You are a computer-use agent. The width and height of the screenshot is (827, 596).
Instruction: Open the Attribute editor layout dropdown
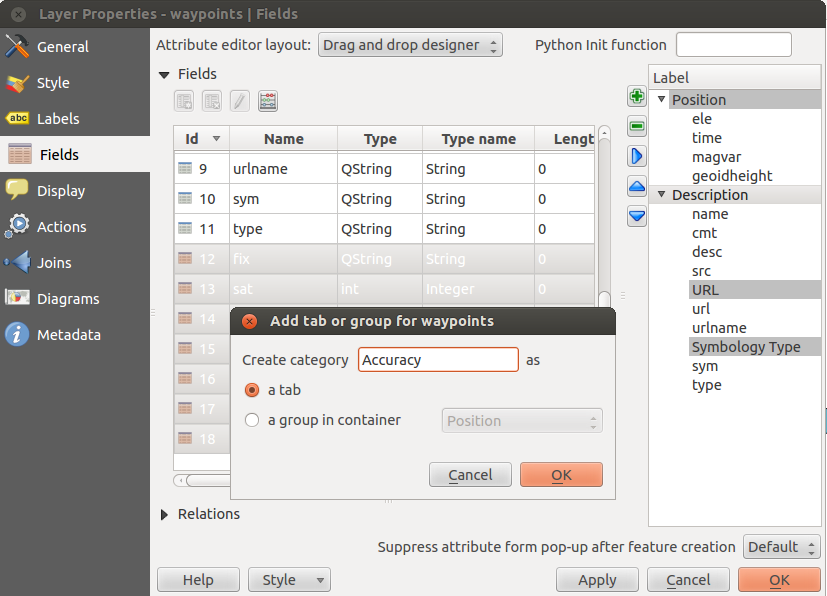tap(410, 45)
